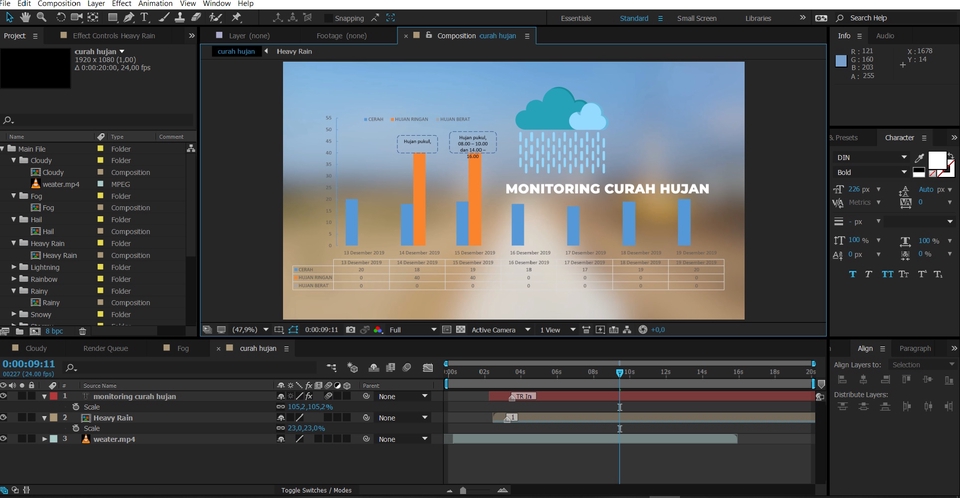Select the Clone Stamp tool
Image resolution: width=960 pixels, height=498 pixels.
coord(180,17)
